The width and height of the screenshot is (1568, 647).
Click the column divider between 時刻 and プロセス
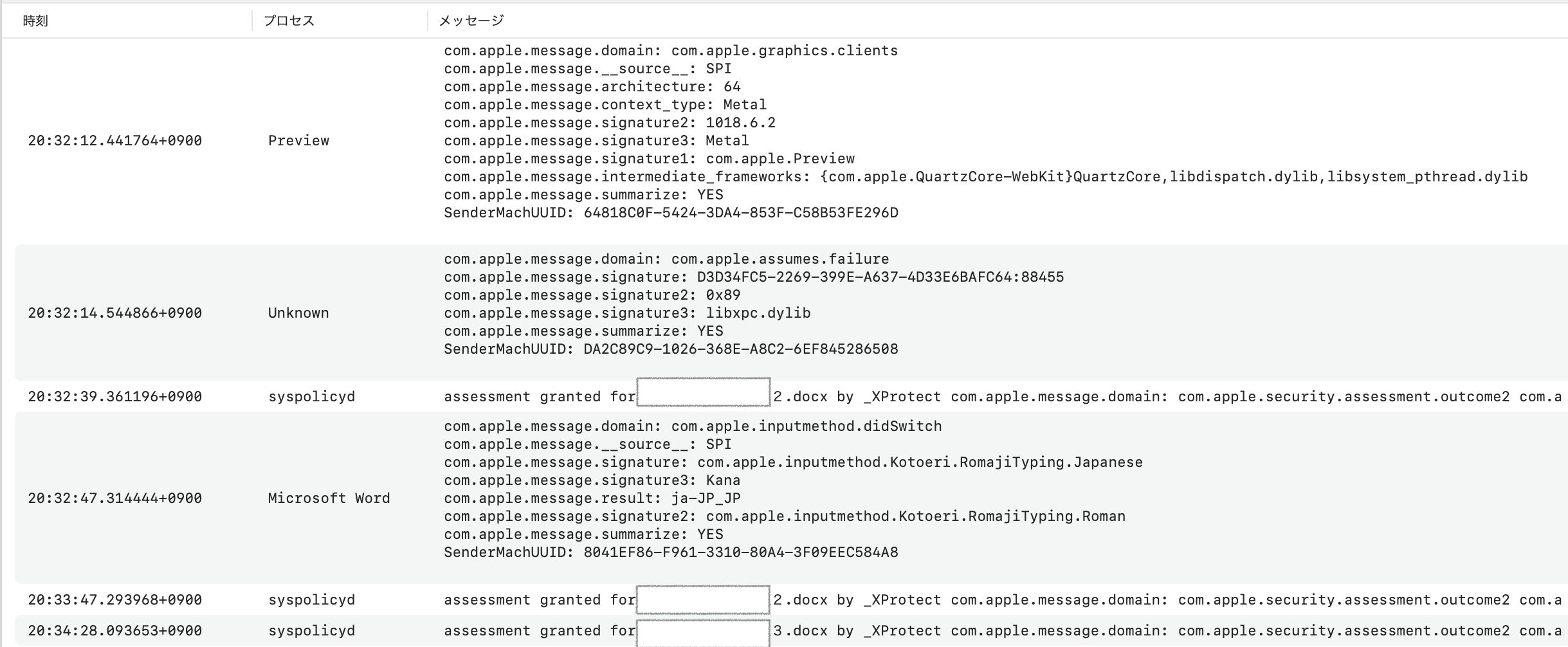coord(252,21)
